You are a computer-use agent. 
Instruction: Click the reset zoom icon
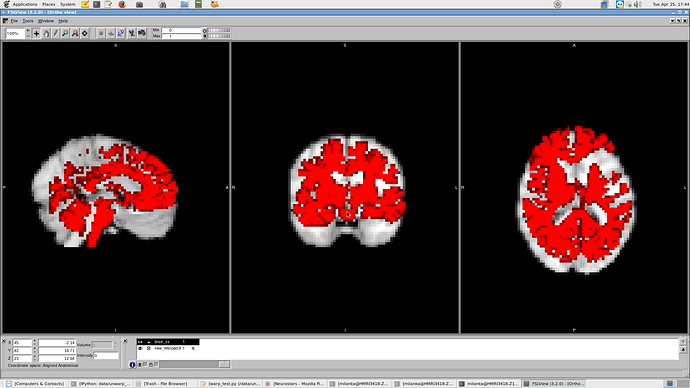(x=75, y=33)
